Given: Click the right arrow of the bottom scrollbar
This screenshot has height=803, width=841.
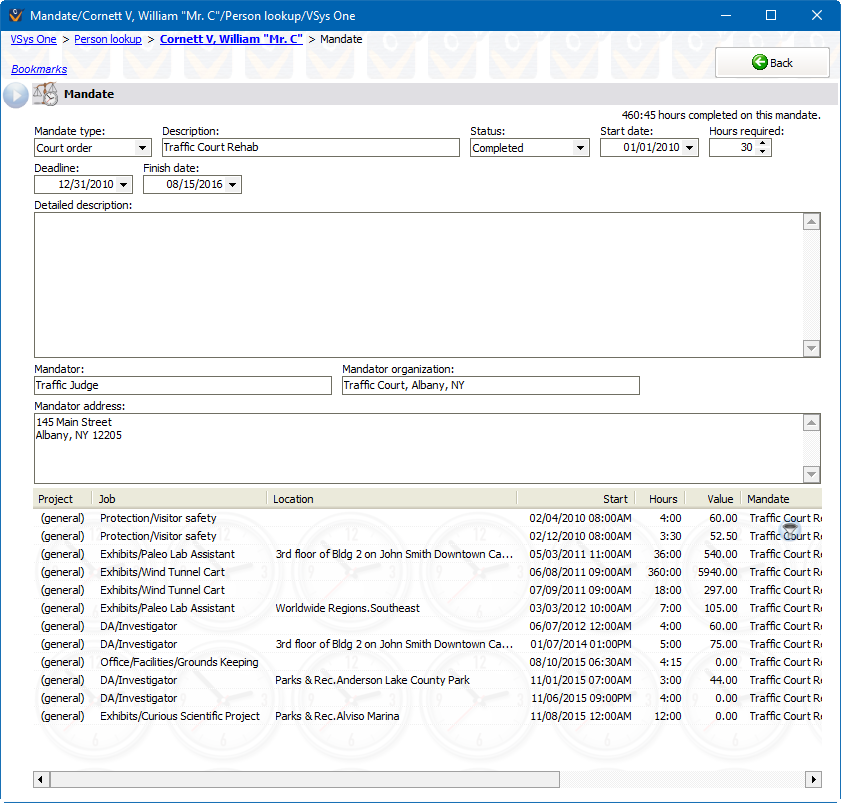Looking at the screenshot, I should [814, 779].
